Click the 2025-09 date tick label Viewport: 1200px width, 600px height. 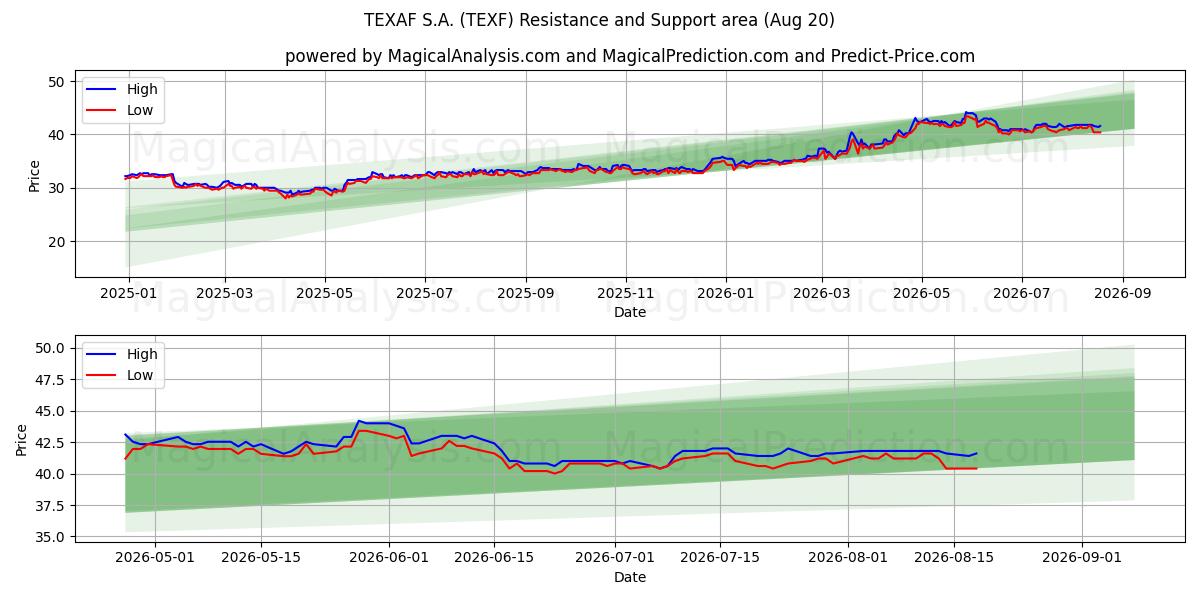[527, 293]
